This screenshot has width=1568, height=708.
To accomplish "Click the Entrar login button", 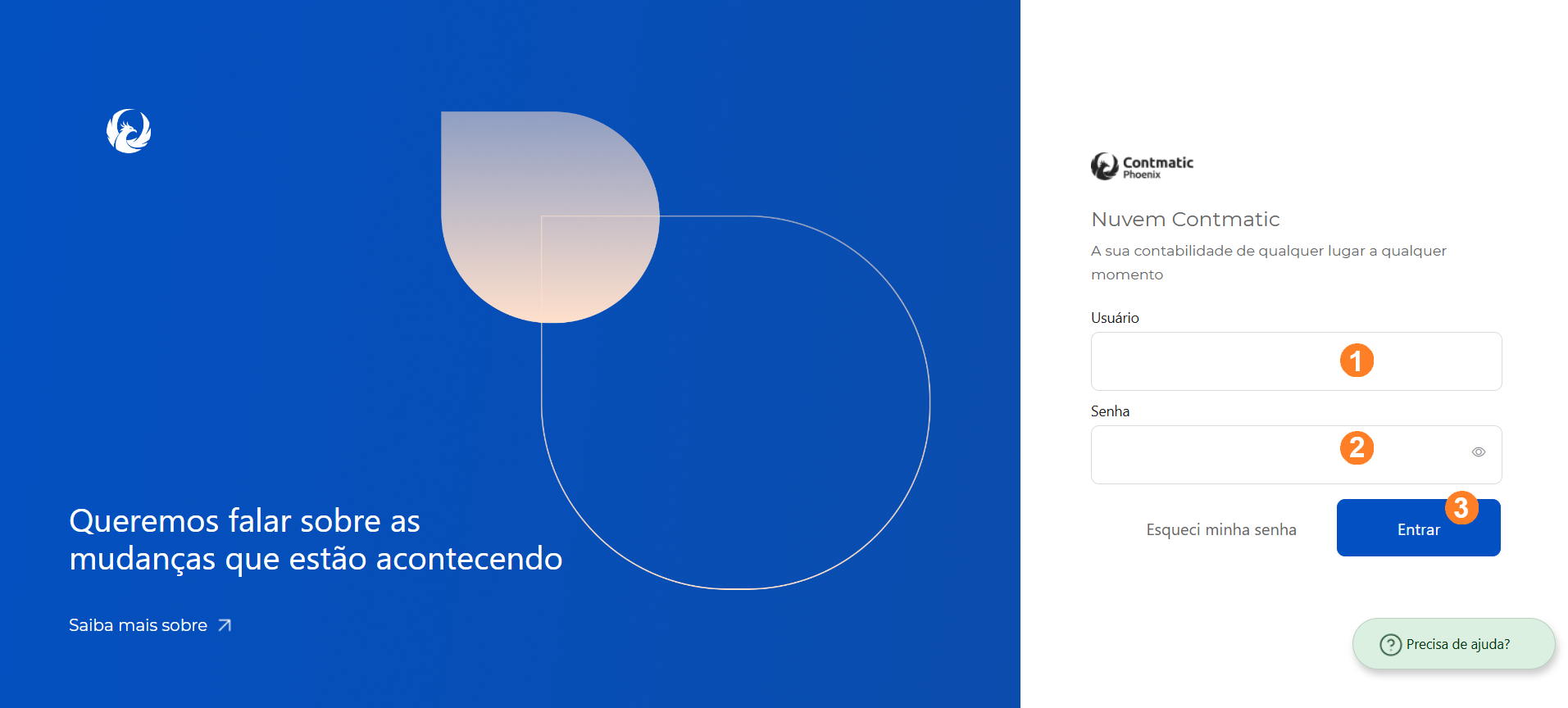I will tap(1418, 528).
